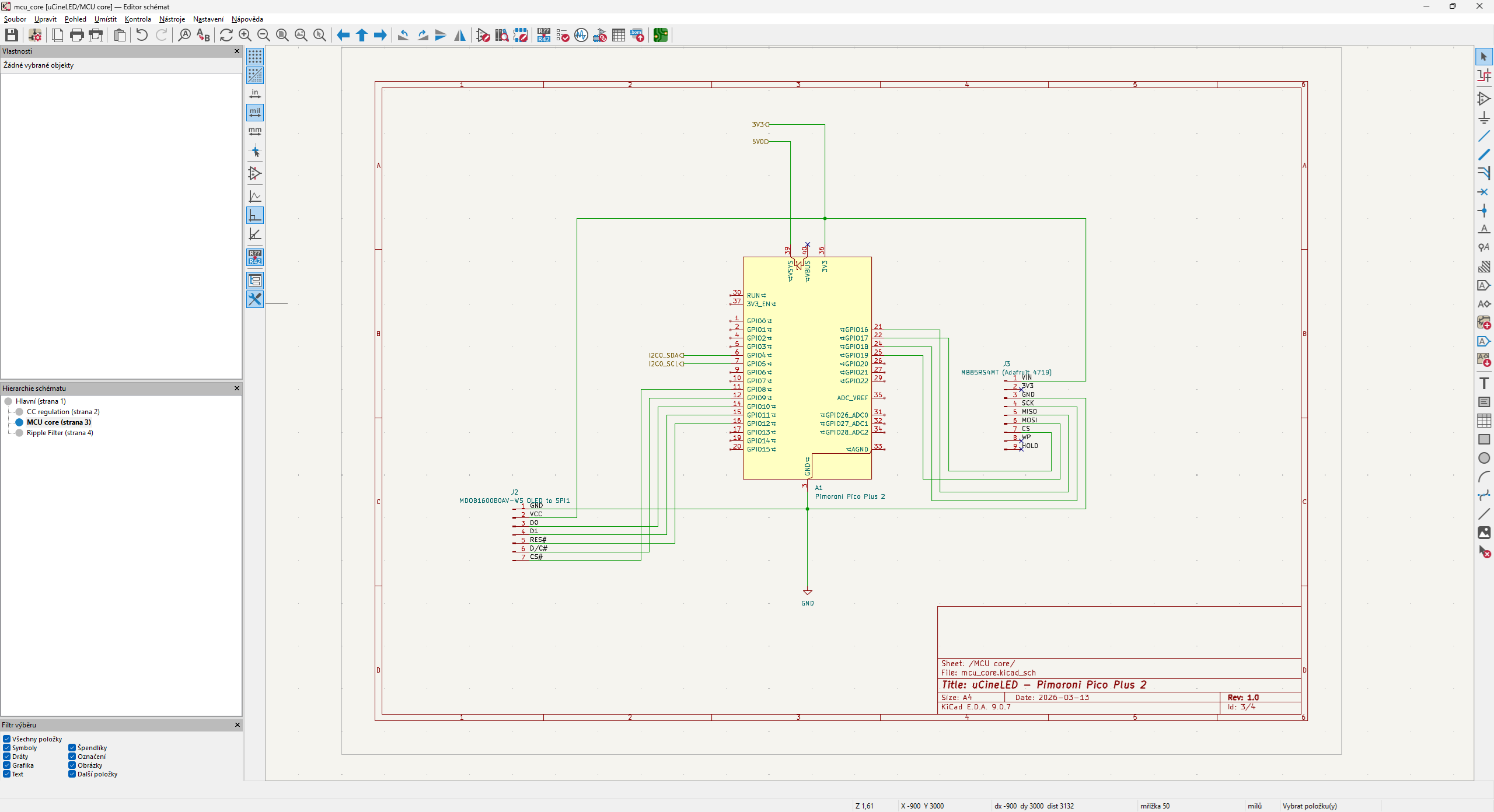Select the Add power symbol tool
The image size is (1494, 812).
coord(1483,117)
